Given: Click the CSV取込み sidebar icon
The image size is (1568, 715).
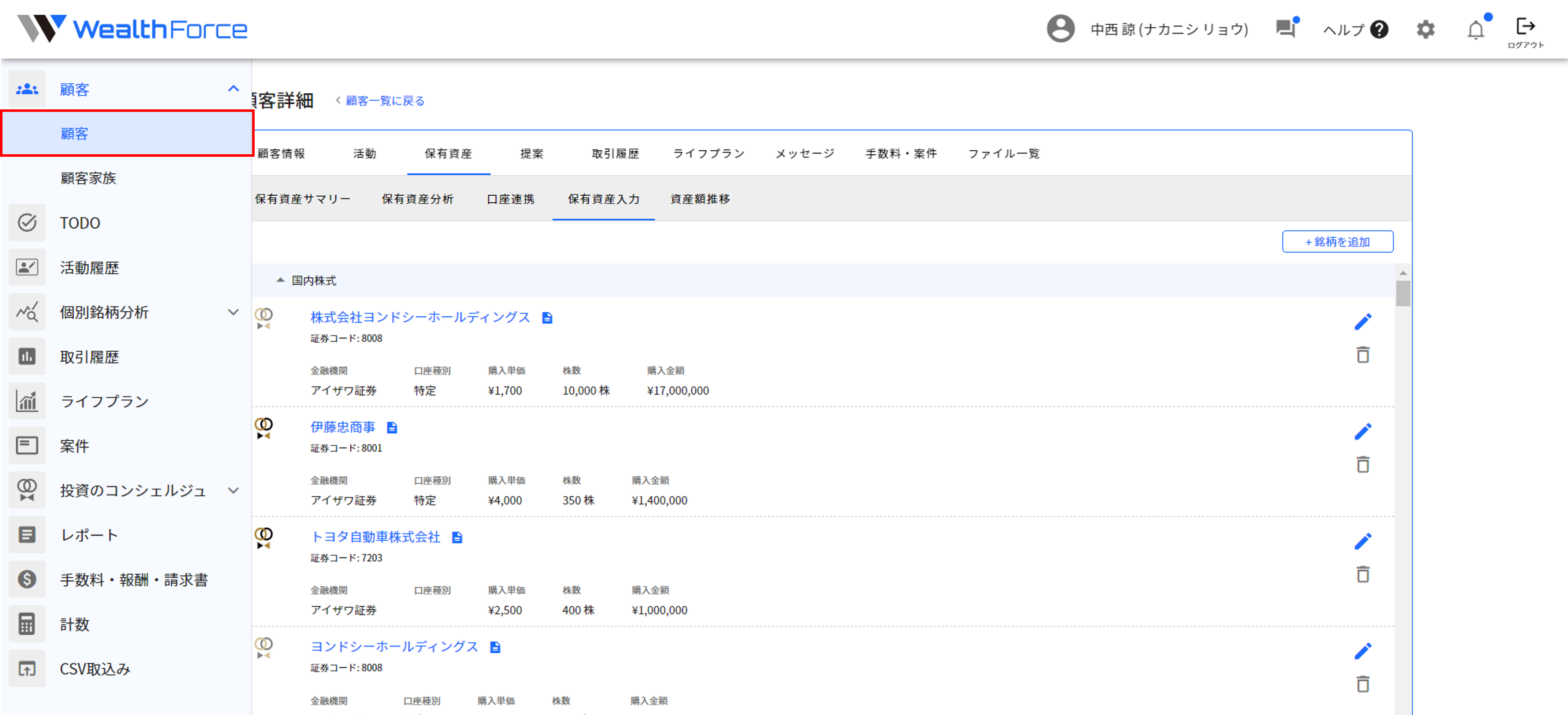Looking at the screenshot, I should (x=27, y=669).
